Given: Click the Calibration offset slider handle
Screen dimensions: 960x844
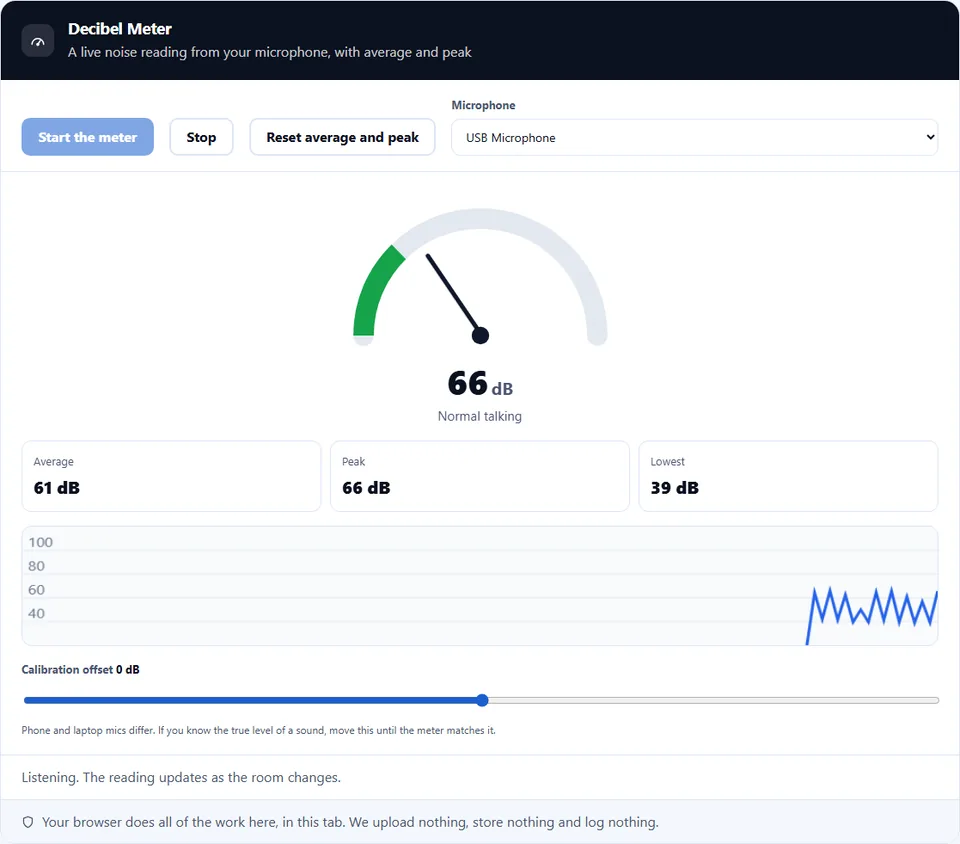Looking at the screenshot, I should pyautogui.click(x=482, y=700).
